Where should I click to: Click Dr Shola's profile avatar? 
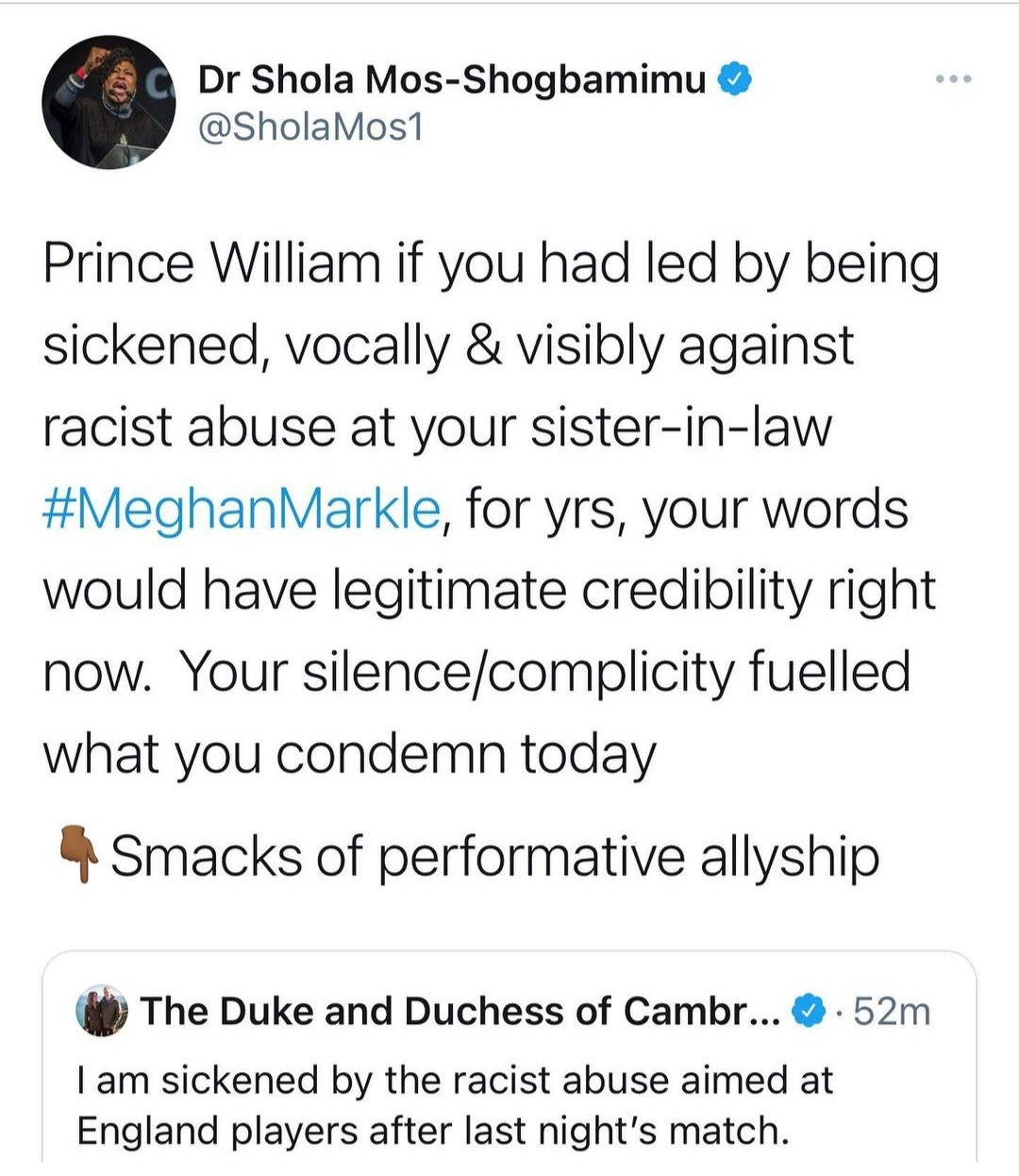(109, 102)
